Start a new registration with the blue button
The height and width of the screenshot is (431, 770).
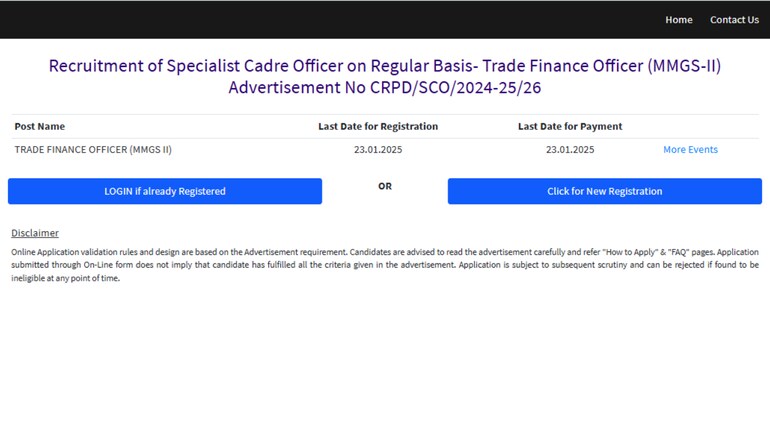pyautogui.click(x=605, y=191)
